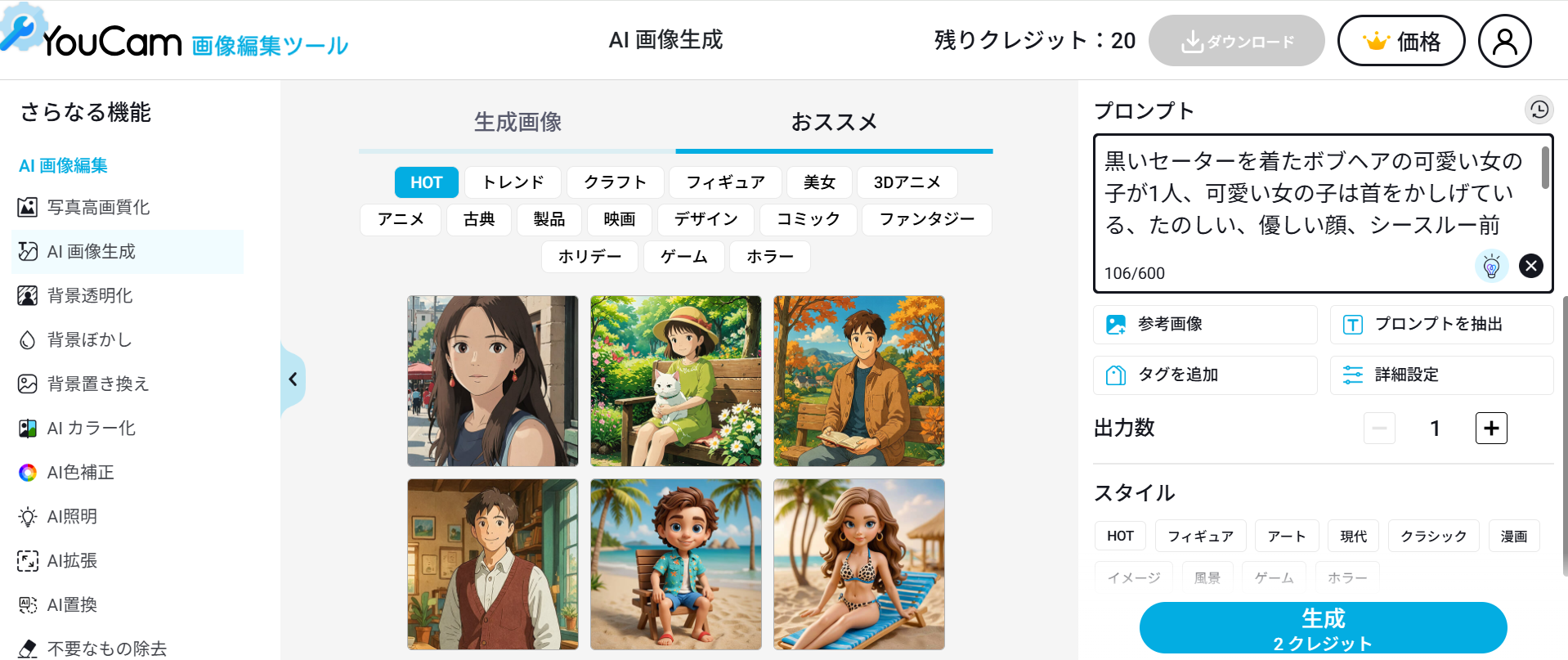This screenshot has width=1568, height=660.
Task: Open the user account profile icon
Action: pos(1504,41)
